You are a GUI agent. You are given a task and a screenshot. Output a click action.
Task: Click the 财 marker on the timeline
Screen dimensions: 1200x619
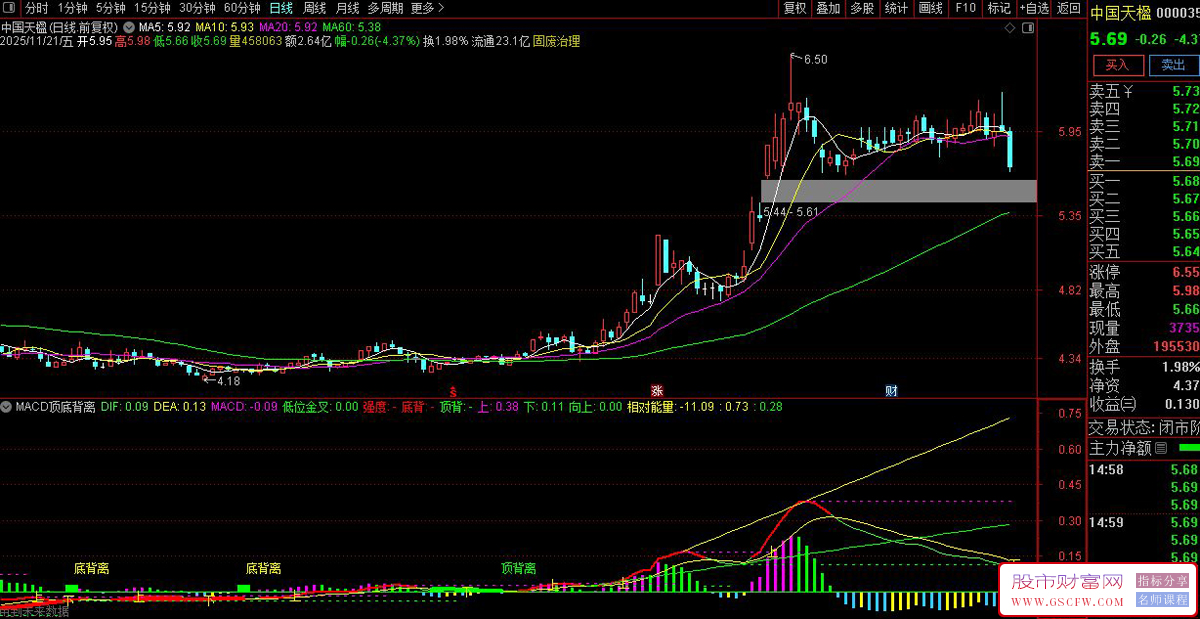coord(892,390)
